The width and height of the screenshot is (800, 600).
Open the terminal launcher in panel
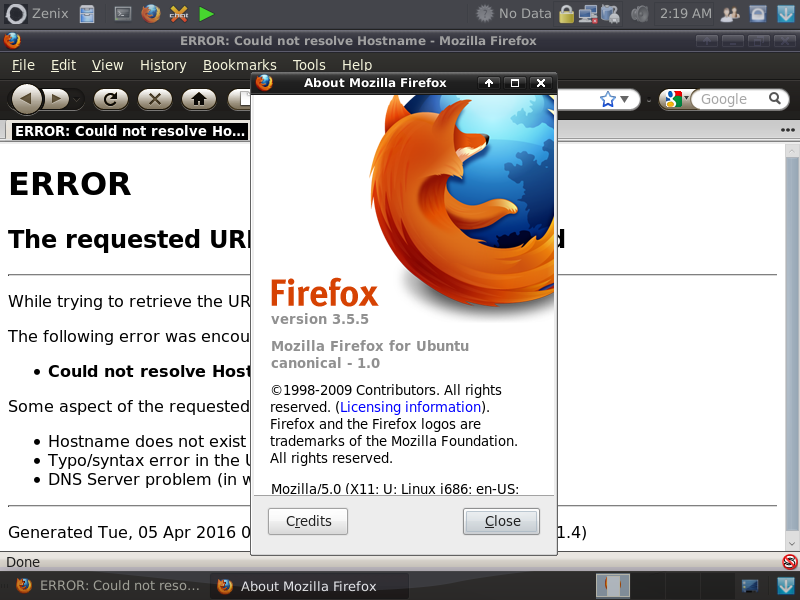122,14
